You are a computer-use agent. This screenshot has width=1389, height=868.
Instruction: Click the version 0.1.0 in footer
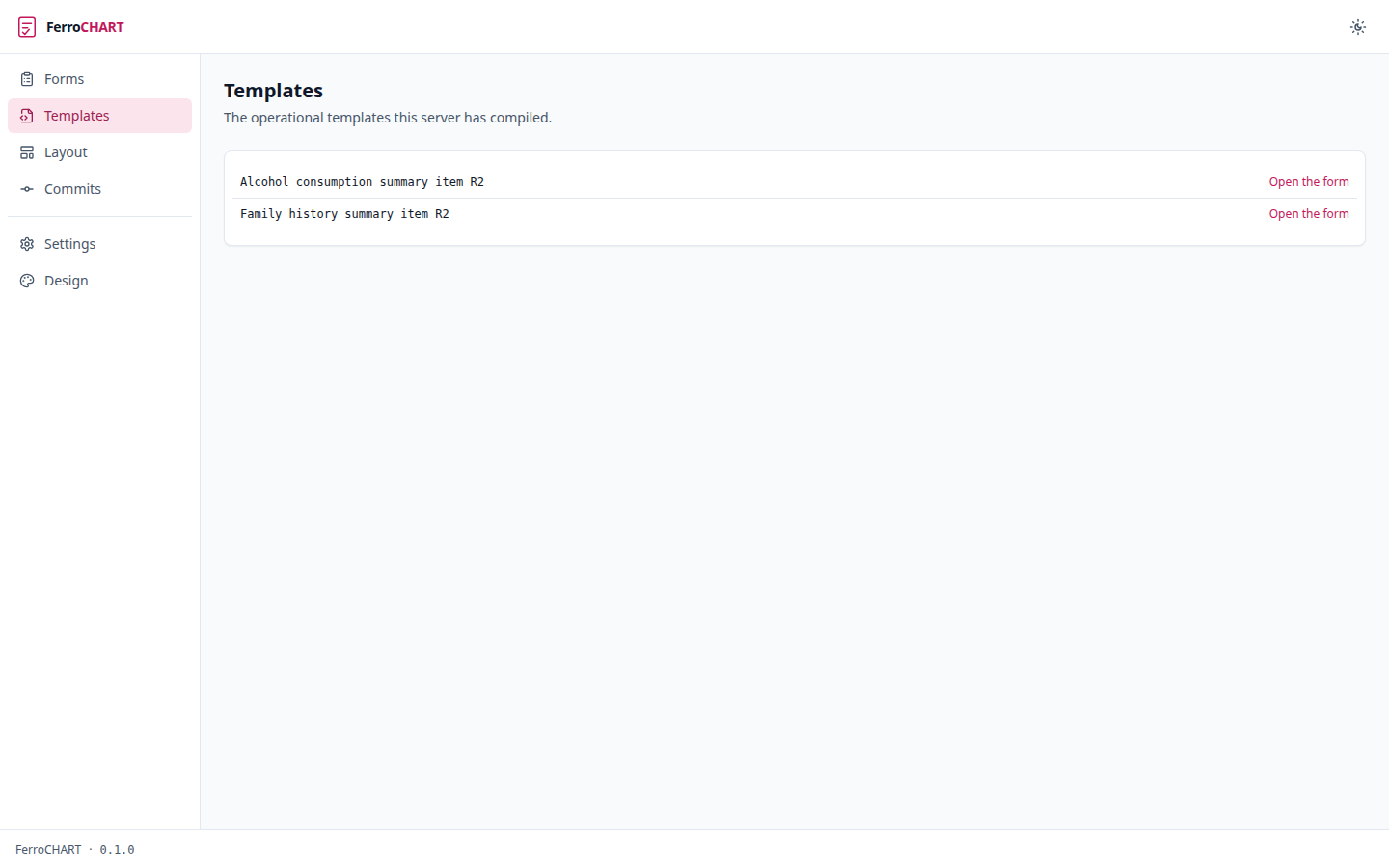pos(117,850)
